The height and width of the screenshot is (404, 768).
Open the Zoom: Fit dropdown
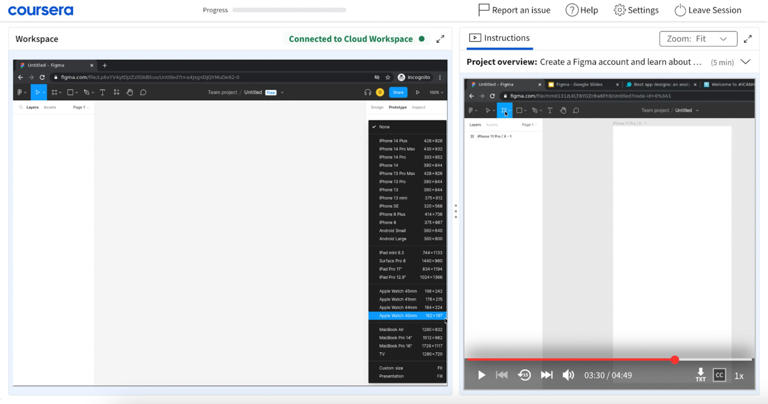pyautogui.click(x=698, y=39)
